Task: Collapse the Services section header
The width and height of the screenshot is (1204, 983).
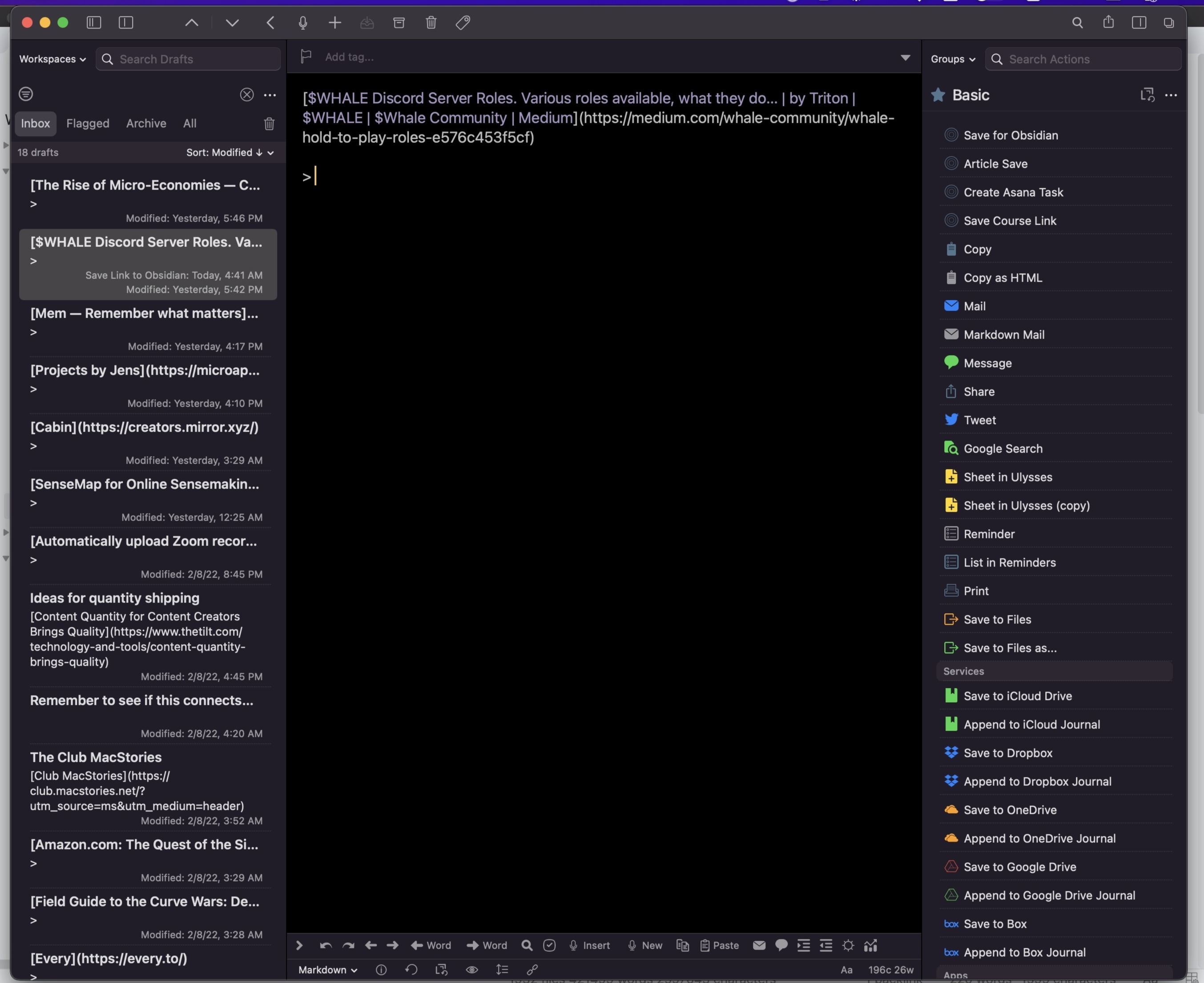Action: point(1054,671)
